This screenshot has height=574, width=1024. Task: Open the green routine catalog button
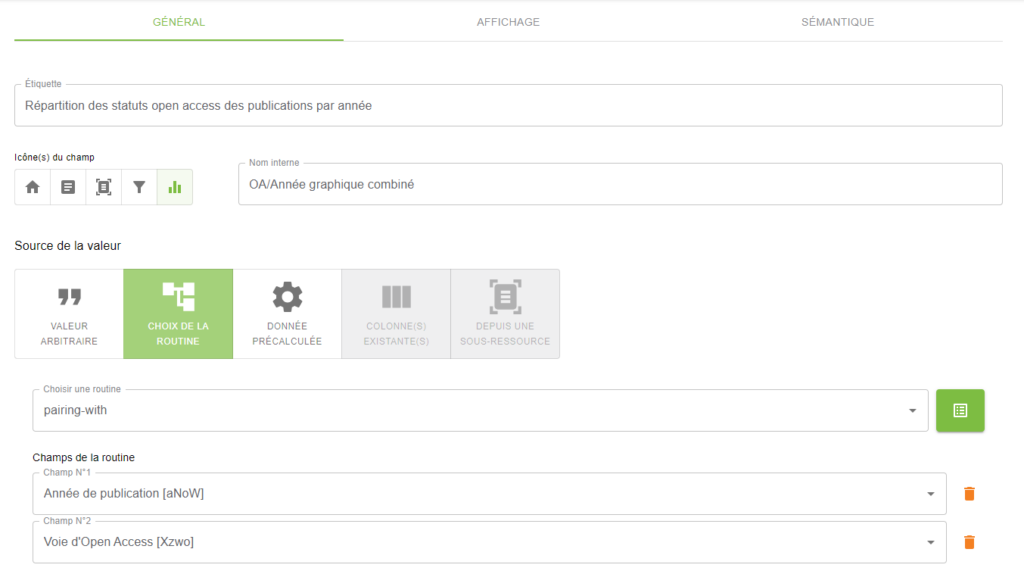pyautogui.click(x=960, y=410)
